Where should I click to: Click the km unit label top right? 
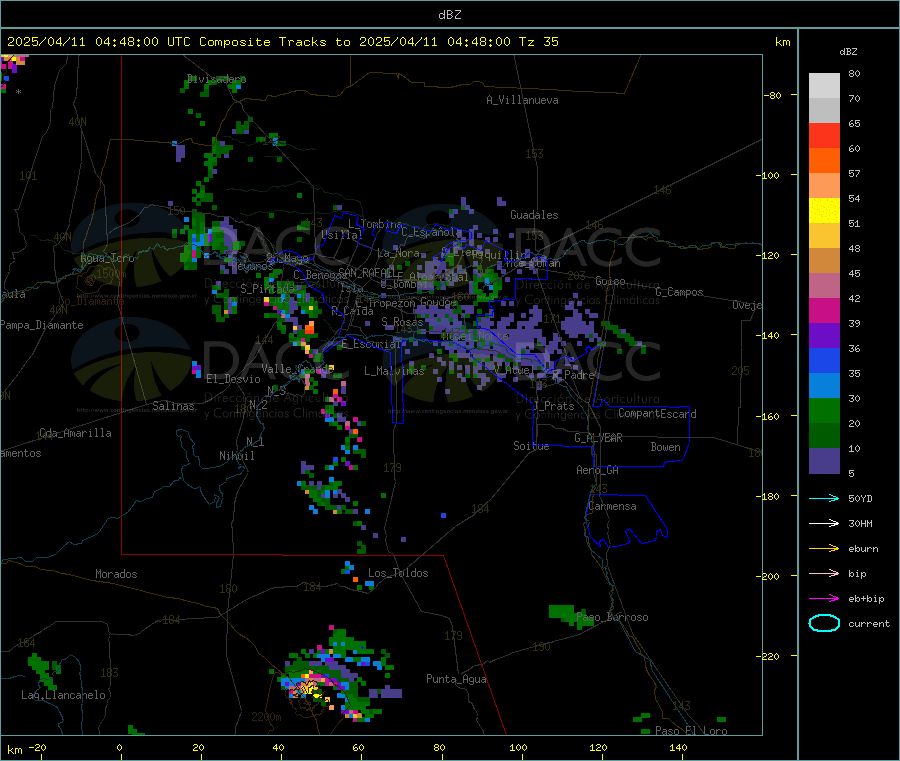pyautogui.click(x=782, y=42)
